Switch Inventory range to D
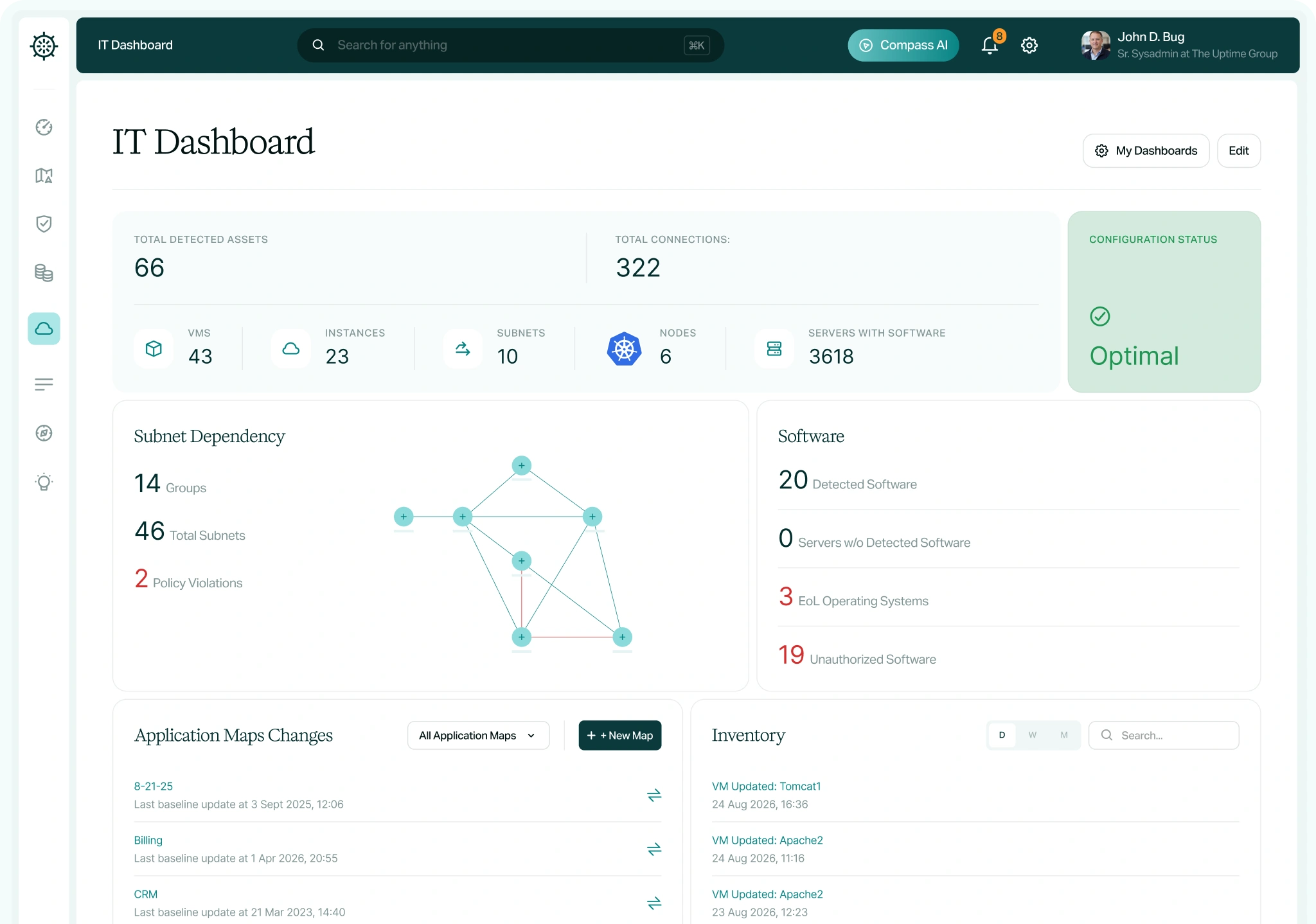1316x924 pixels. [x=1002, y=735]
